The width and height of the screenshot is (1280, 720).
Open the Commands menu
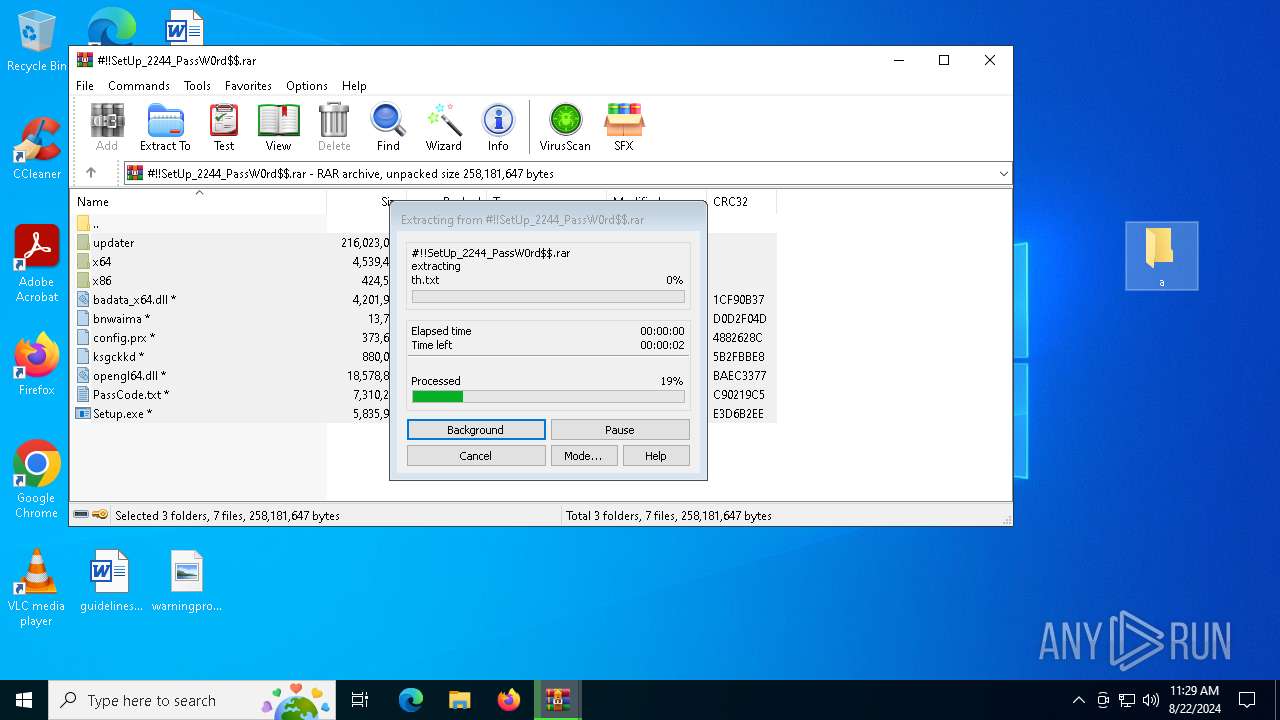(139, 86)
